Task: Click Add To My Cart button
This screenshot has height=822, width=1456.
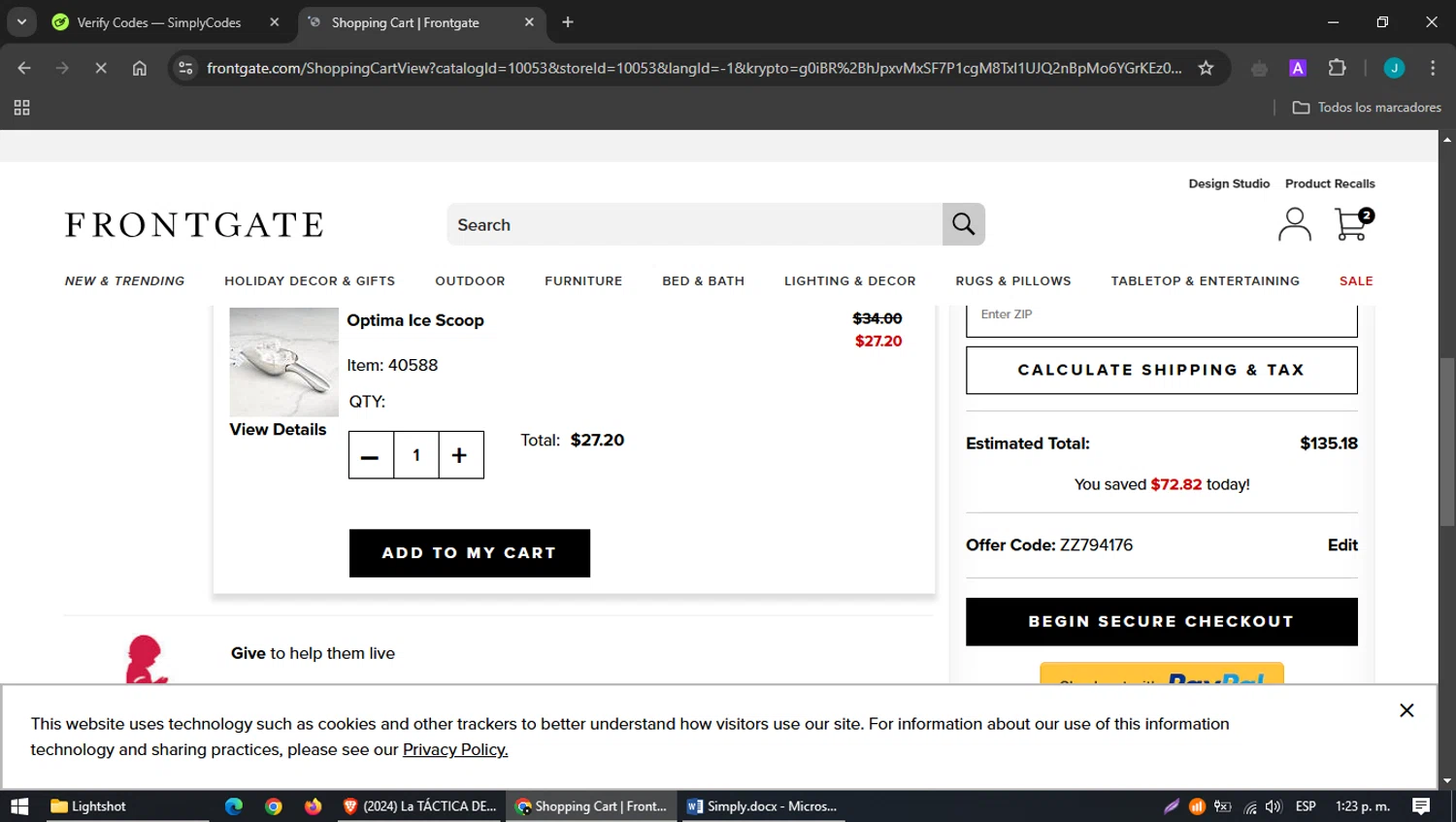Action: point(470,553)
